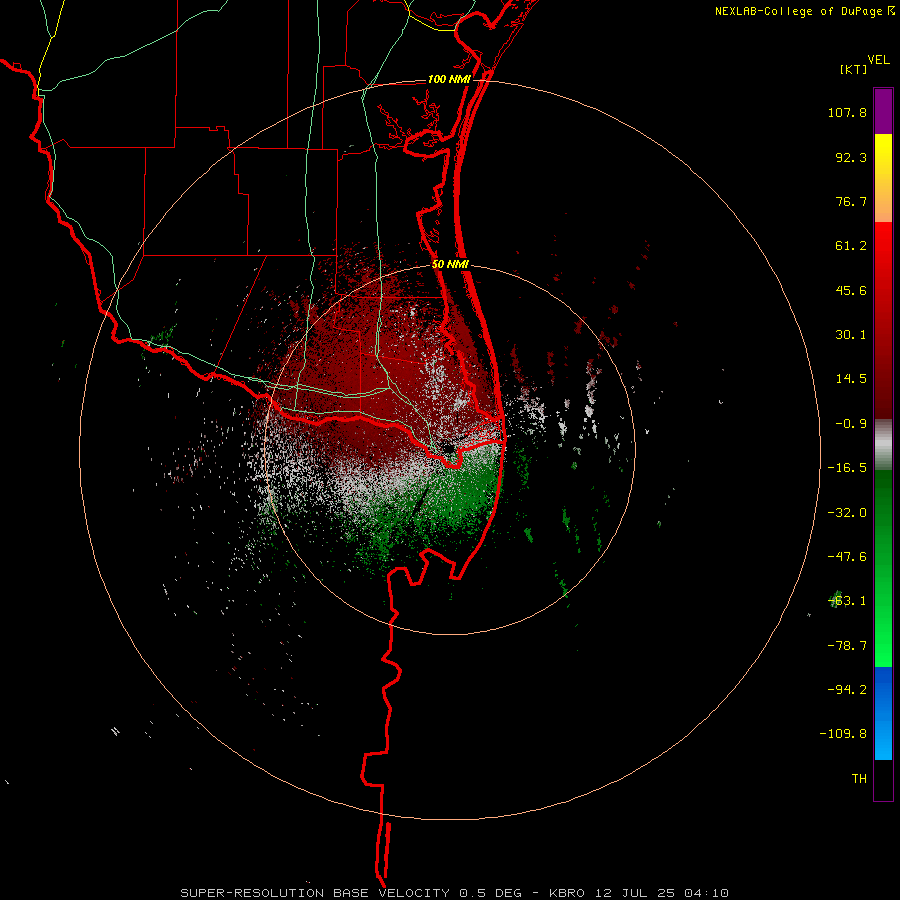
Task: Click the -63.1 legend value
Action: coord(847,601)
